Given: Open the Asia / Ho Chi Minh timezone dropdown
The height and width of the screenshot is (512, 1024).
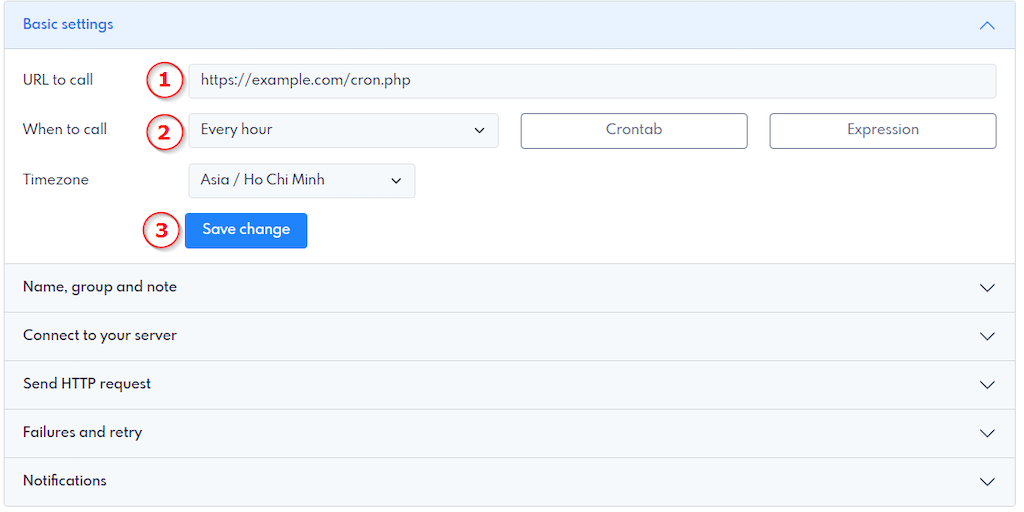Looking at the screenshot, I should click(x=301, y=181).
